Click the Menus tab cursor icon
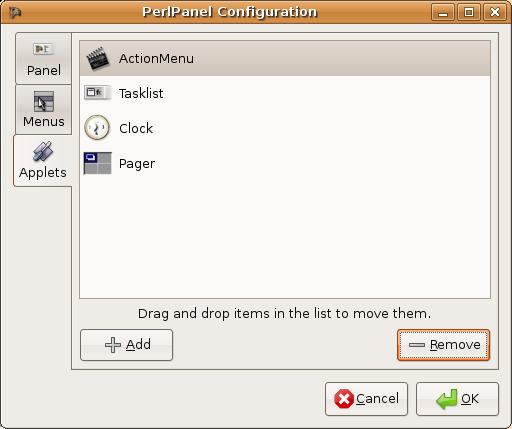 tap(44, 101)
